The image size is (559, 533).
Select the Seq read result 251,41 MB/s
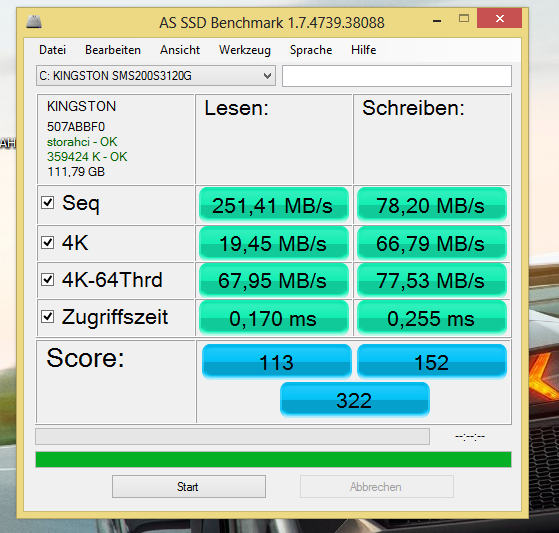[x=273, y=205]
